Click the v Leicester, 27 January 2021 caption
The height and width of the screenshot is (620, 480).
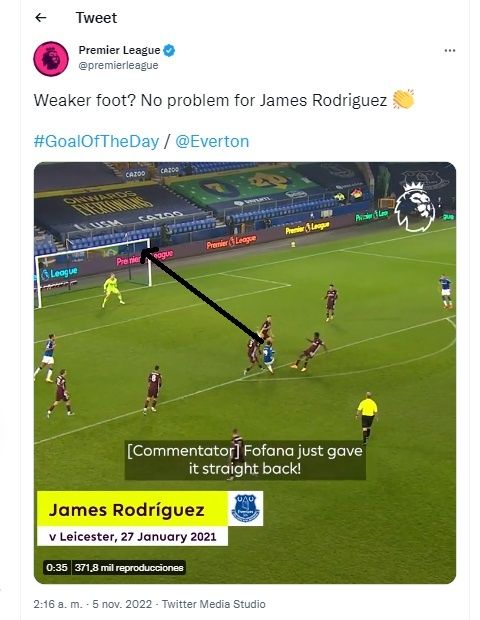click(x=132, y=537)
